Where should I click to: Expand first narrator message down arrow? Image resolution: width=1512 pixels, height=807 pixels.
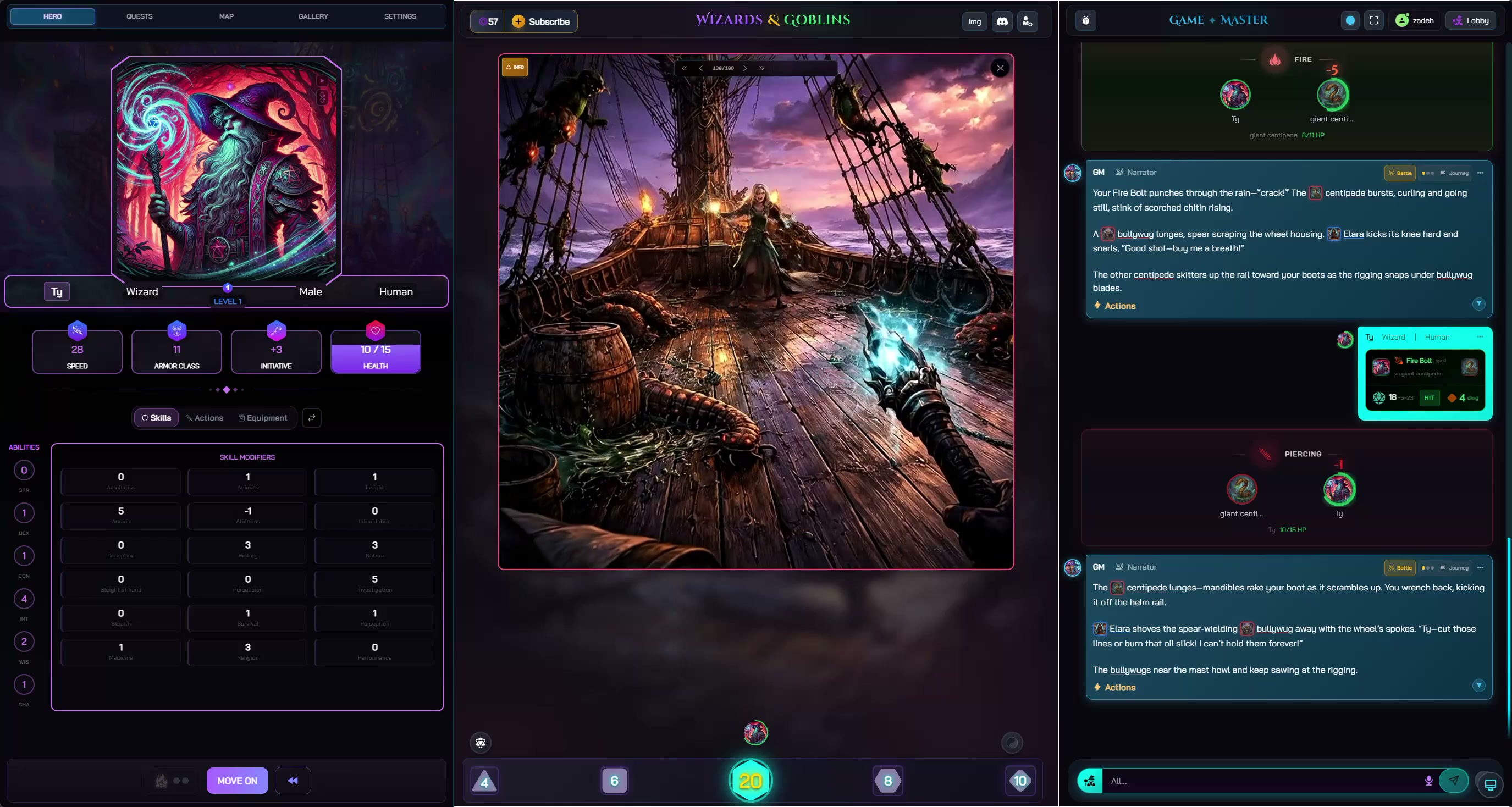pos(1478,304)
